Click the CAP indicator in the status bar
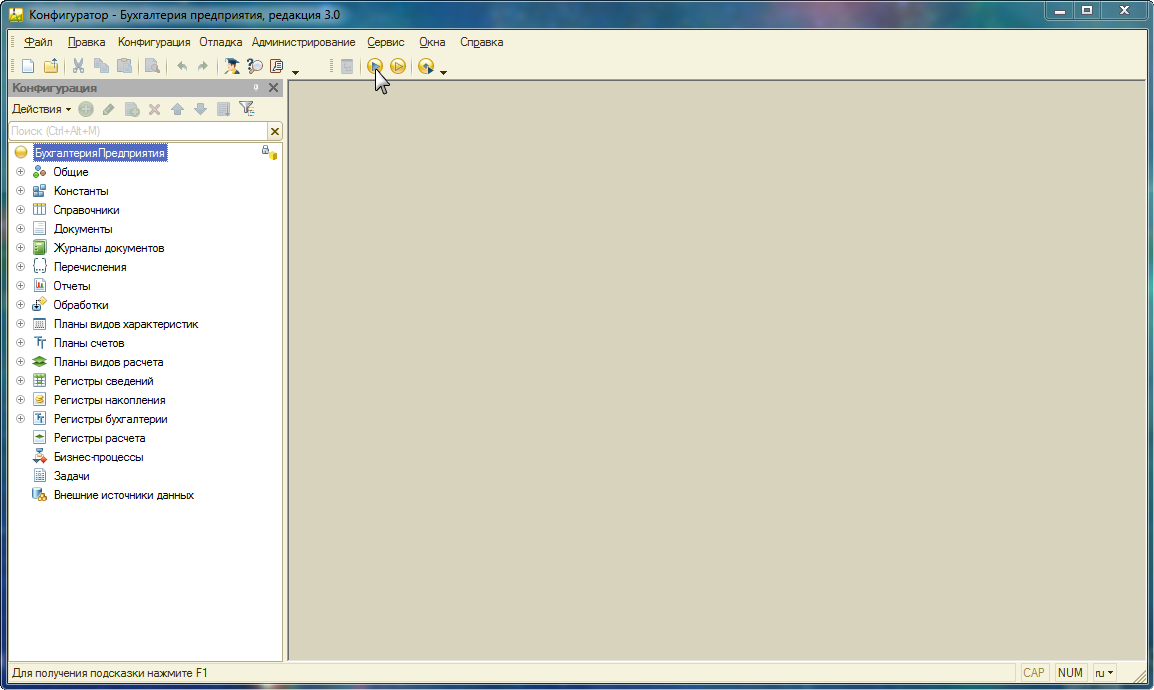1154x690 pixels. (x=1033, y=672)
